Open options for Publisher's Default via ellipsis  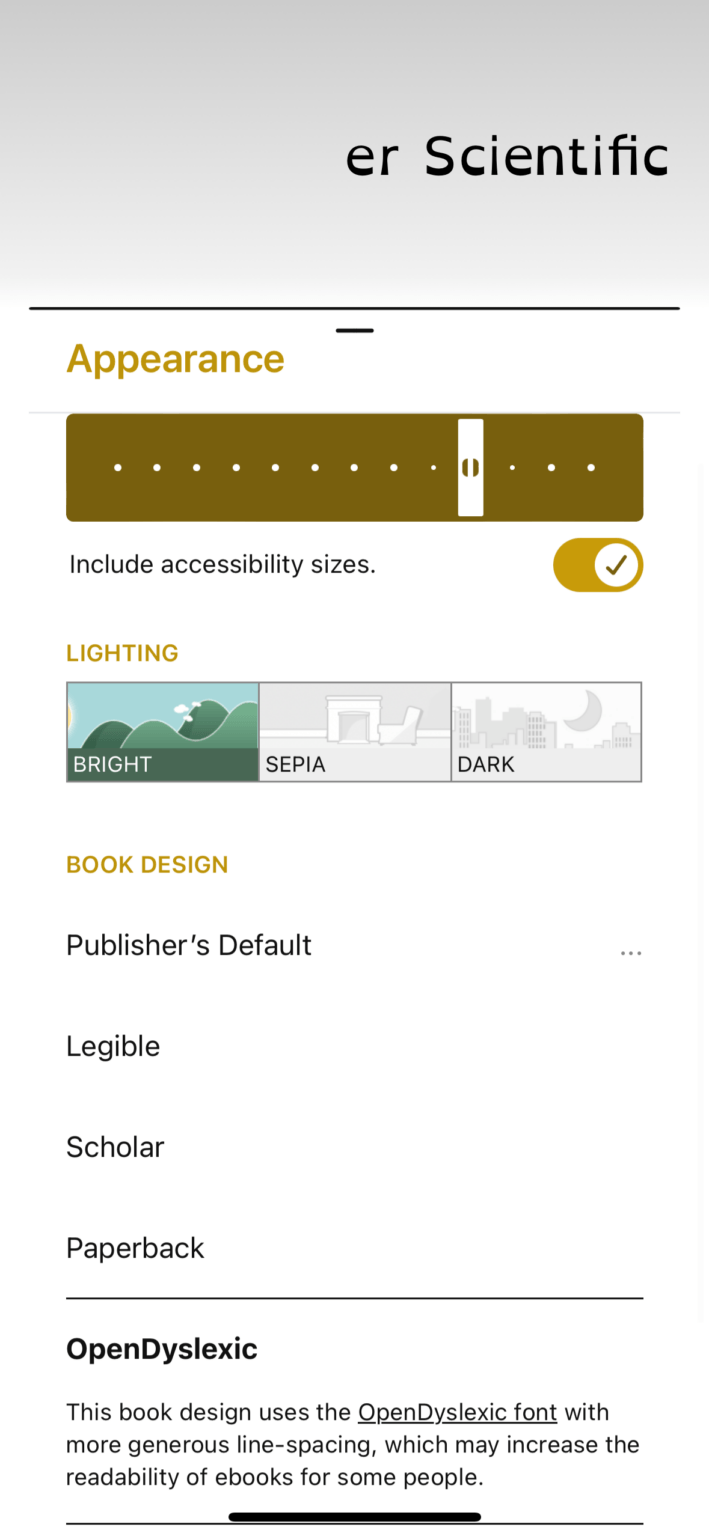point(631,952)
